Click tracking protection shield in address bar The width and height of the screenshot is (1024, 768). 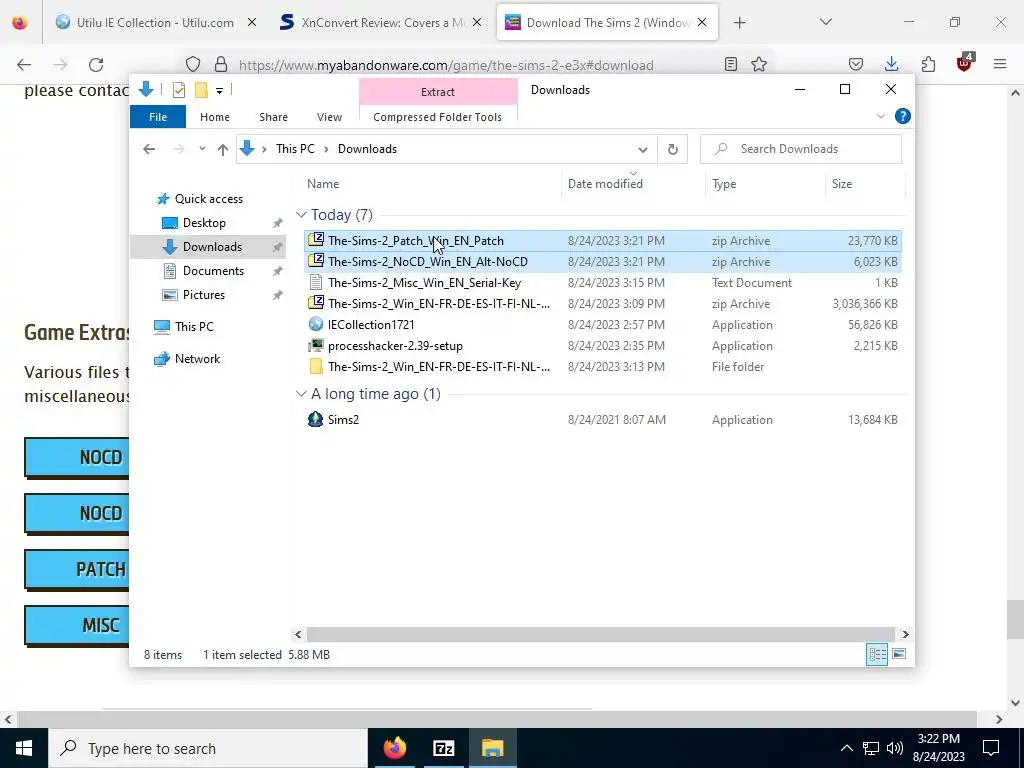tap(193, 64)
